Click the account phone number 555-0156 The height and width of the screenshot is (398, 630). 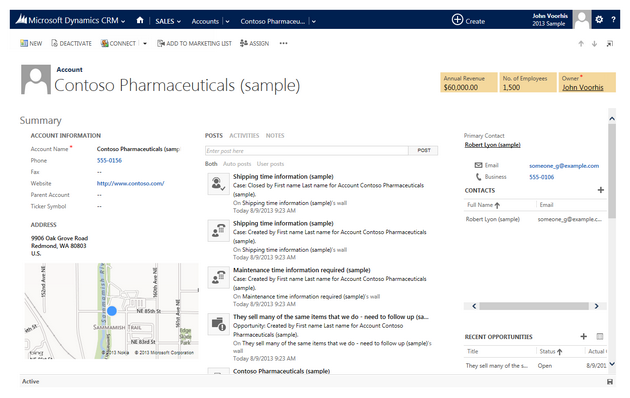point(109,160)
